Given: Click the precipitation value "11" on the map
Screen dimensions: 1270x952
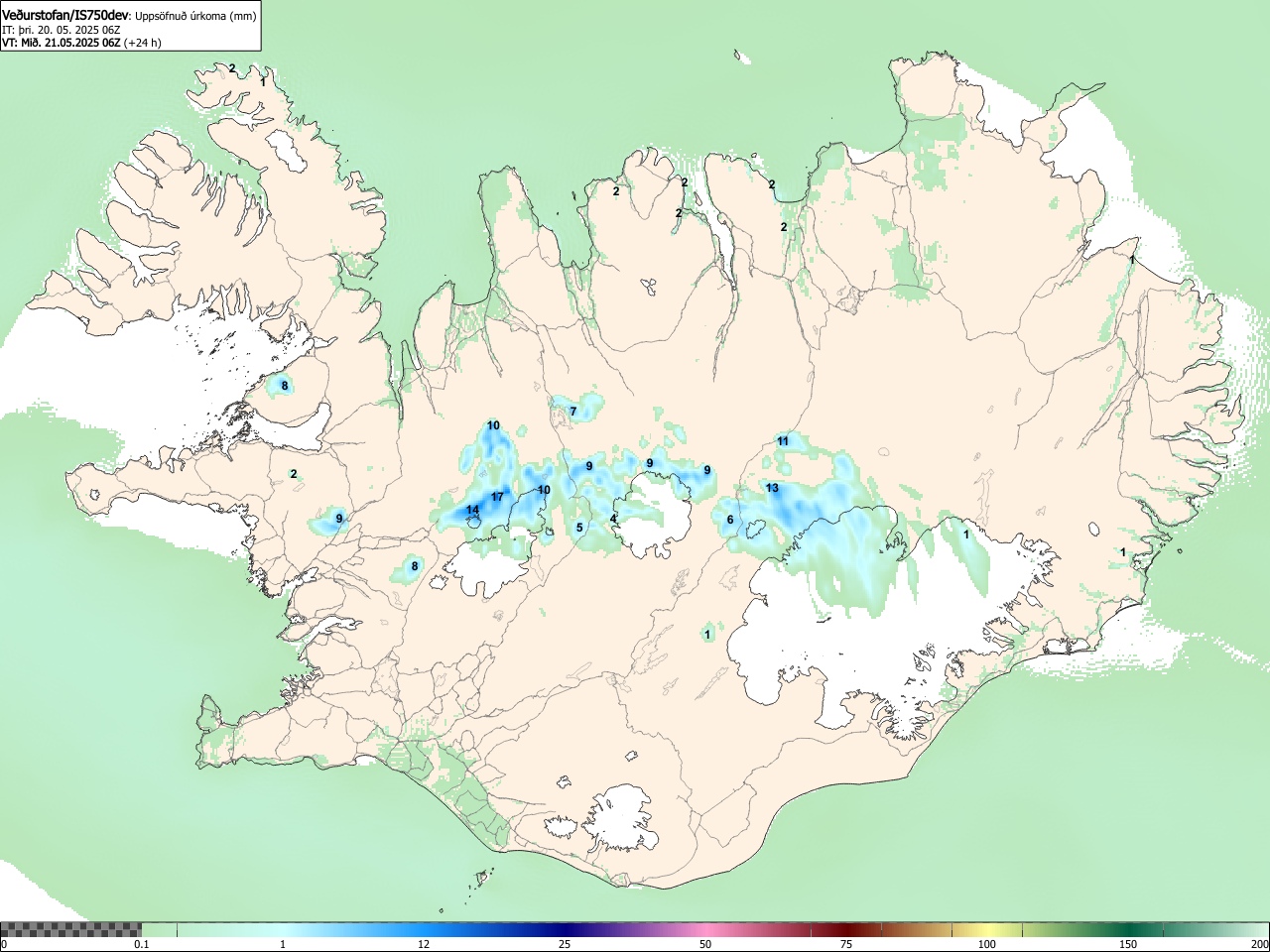Looking at the screenshot, I should pyautogui.click(x=783, y=441).
